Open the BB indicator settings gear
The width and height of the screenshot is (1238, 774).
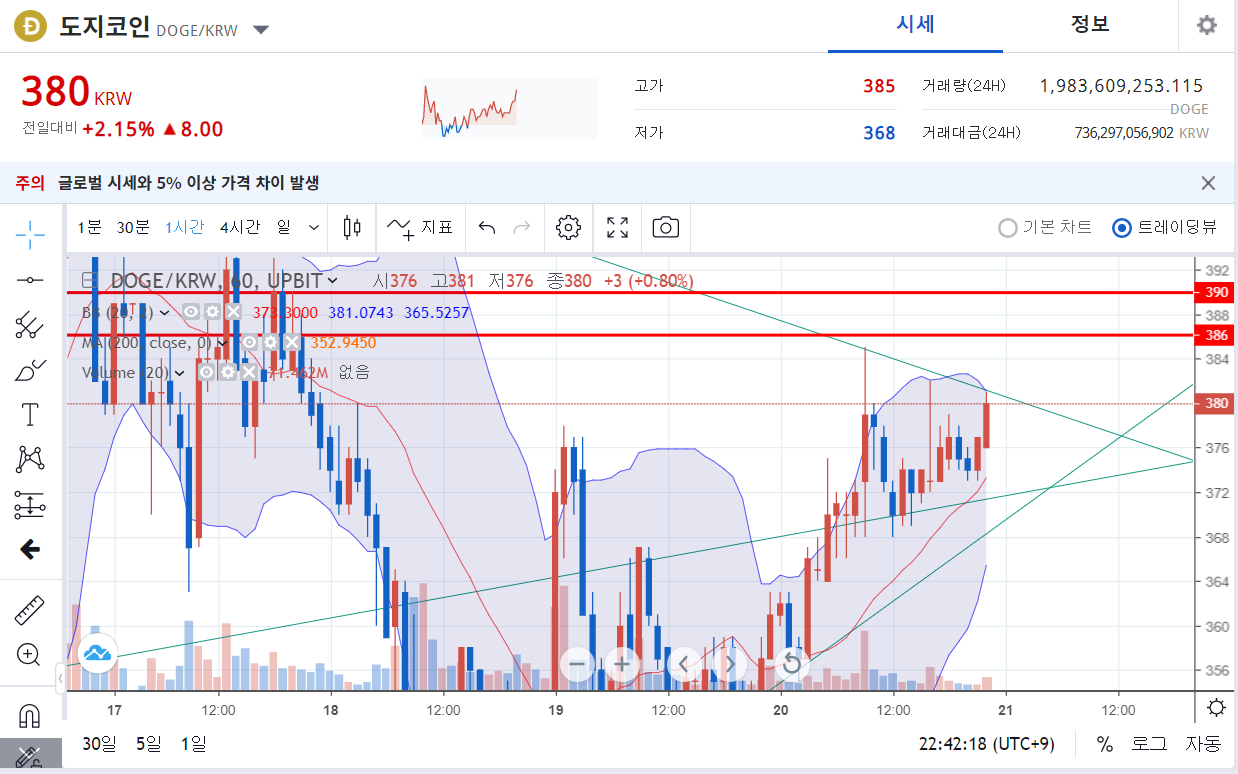[212, 312]
